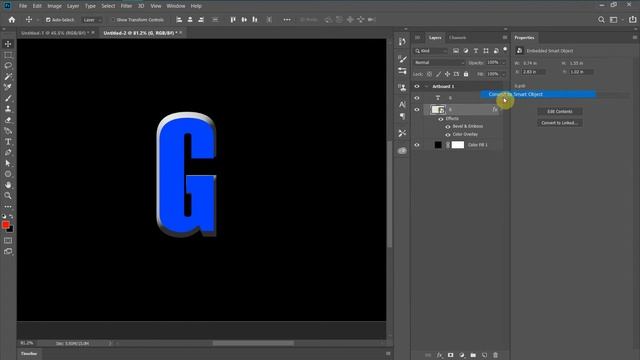The width and height of the screenshot is (640, 360).
Task: Click the Home icon in options bar
Action: point(12,20)
